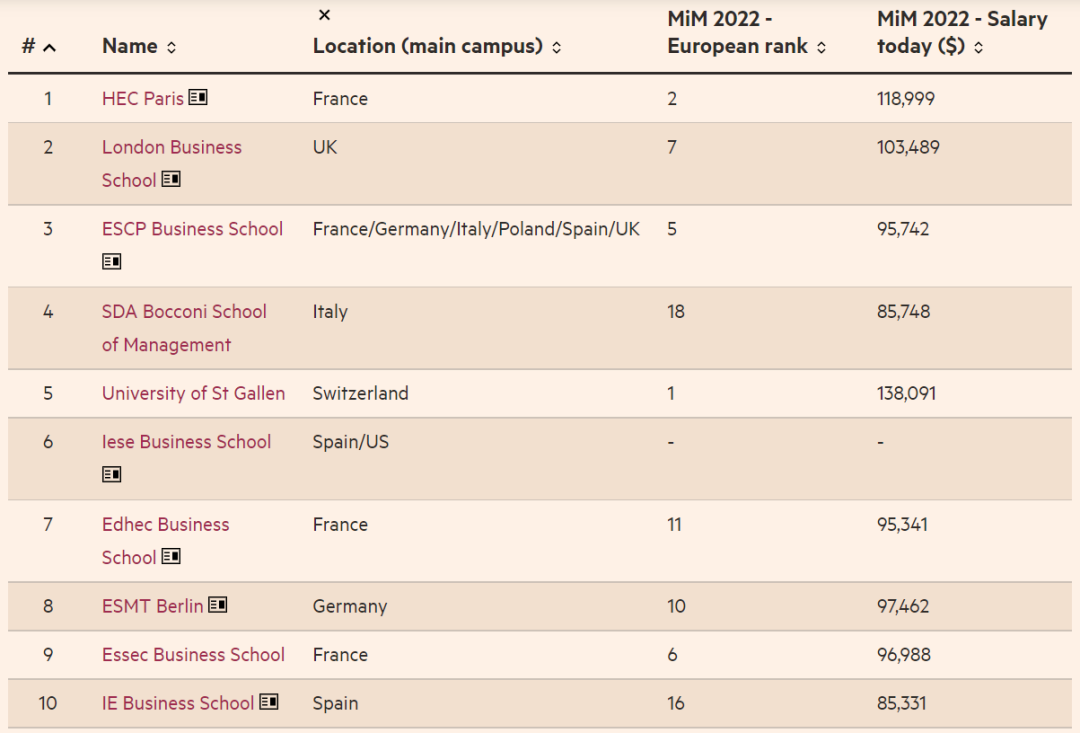Toggle sorting on MiM 2022 European rank
Image resolution: width=1080 pixels, height=733 pixels.
[822, 46]
